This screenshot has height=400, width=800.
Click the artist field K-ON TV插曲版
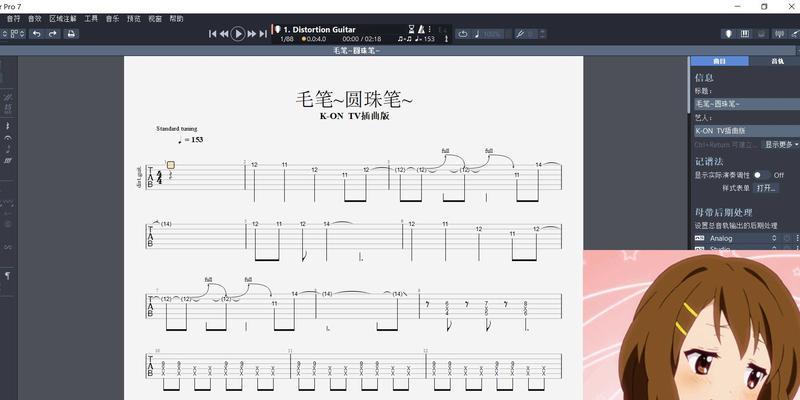pyautogui.click(x=747, y=131)
